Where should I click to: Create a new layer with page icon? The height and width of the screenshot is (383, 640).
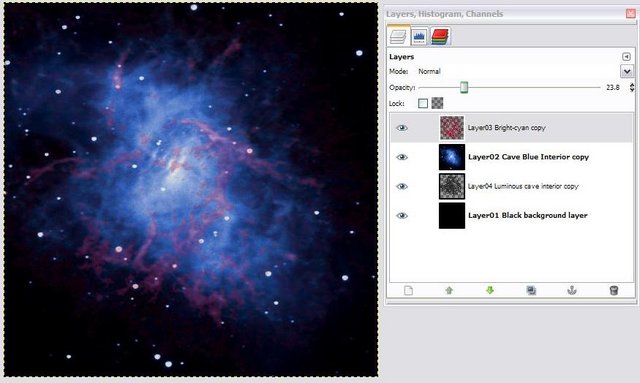(x=408, y=290)
